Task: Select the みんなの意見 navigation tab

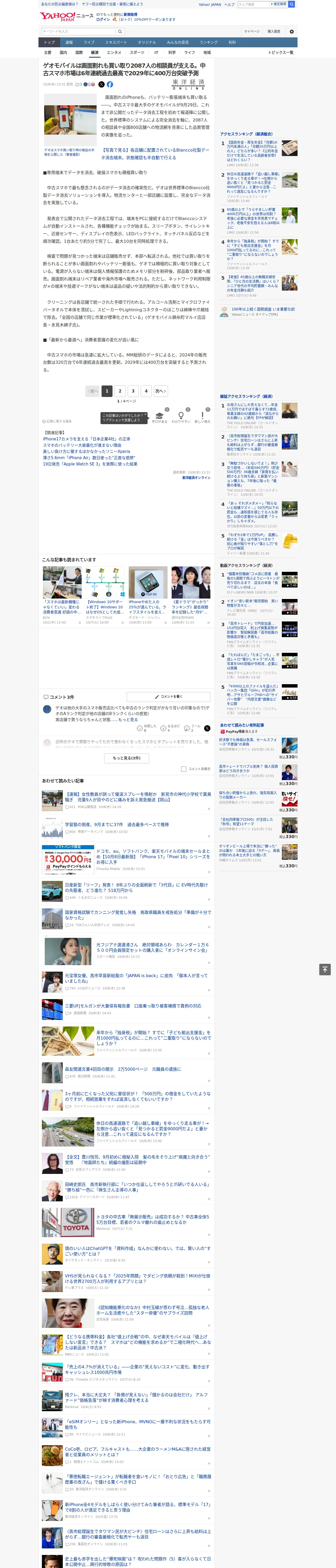Action: click(x=178, y=43)
